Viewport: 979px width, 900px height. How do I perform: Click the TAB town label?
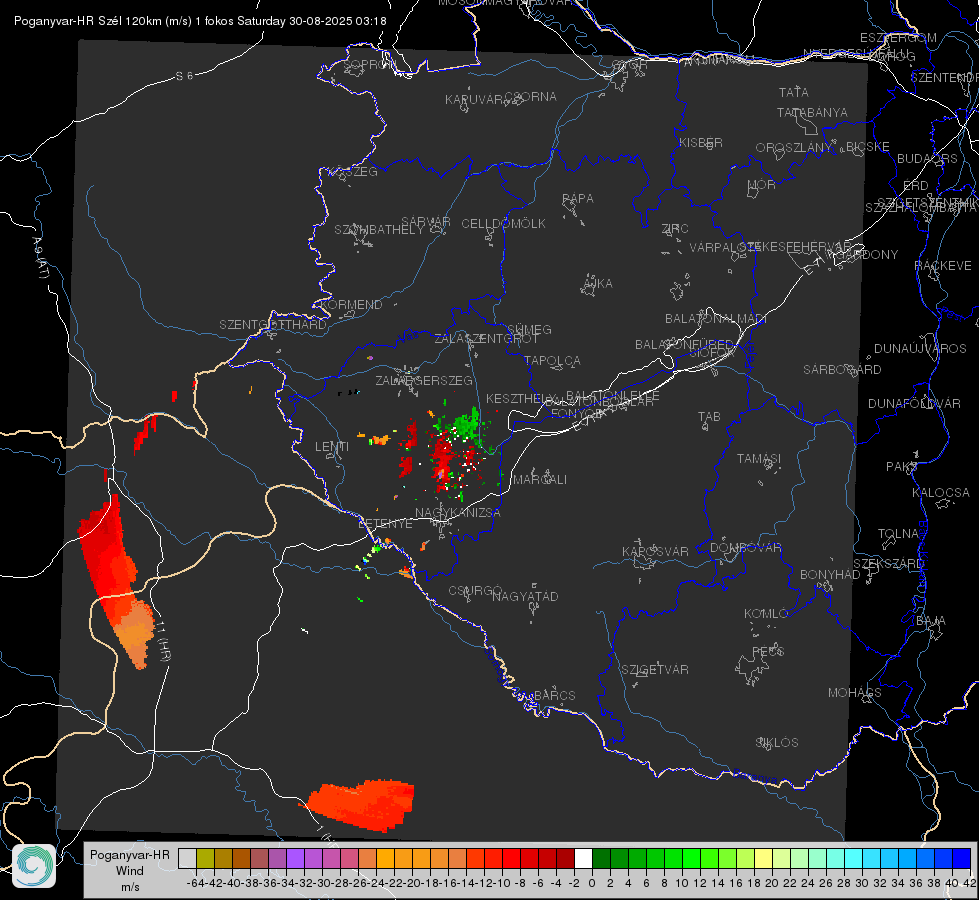pos(709,417)
